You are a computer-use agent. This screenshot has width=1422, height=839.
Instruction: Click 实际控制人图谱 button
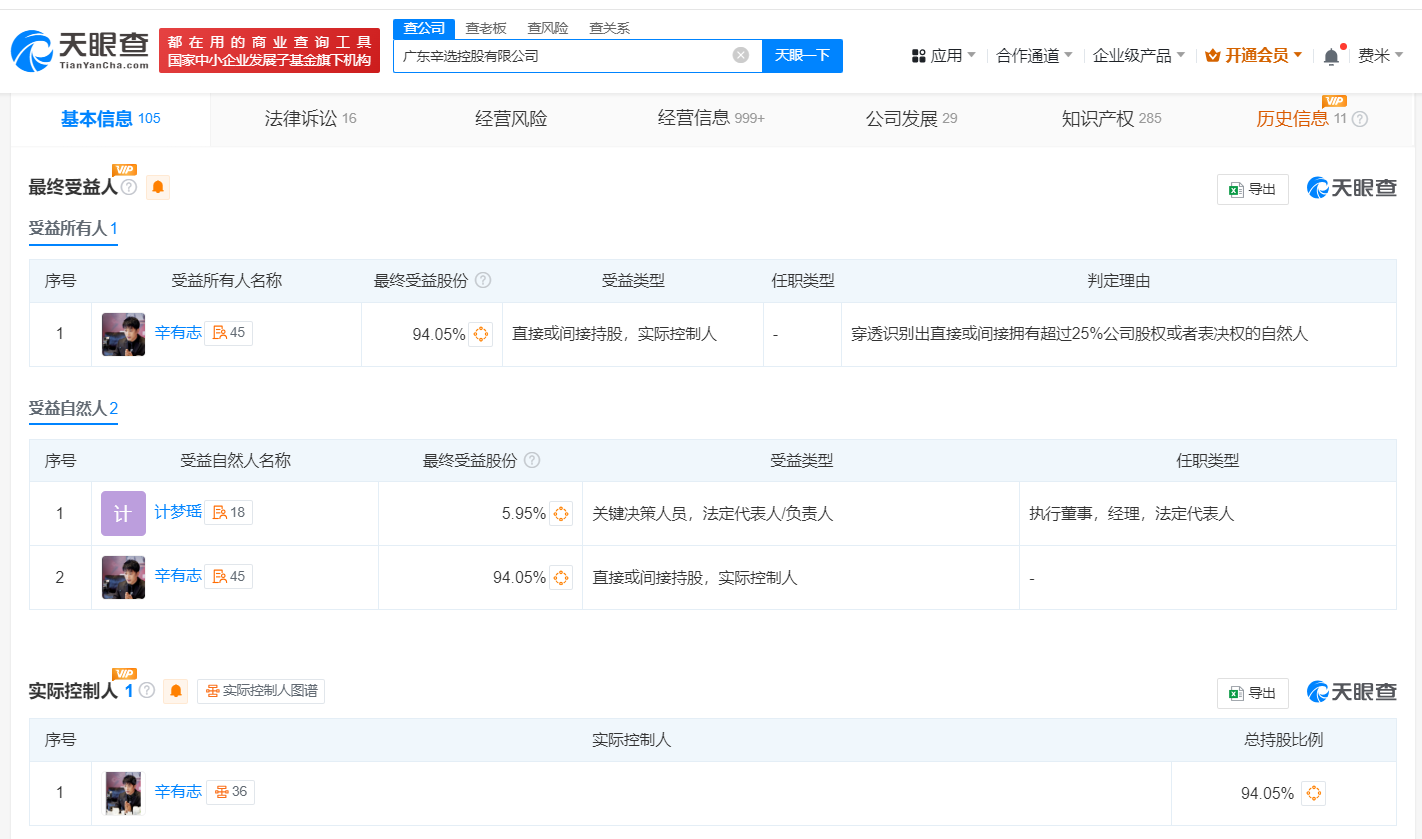point(261,691)
